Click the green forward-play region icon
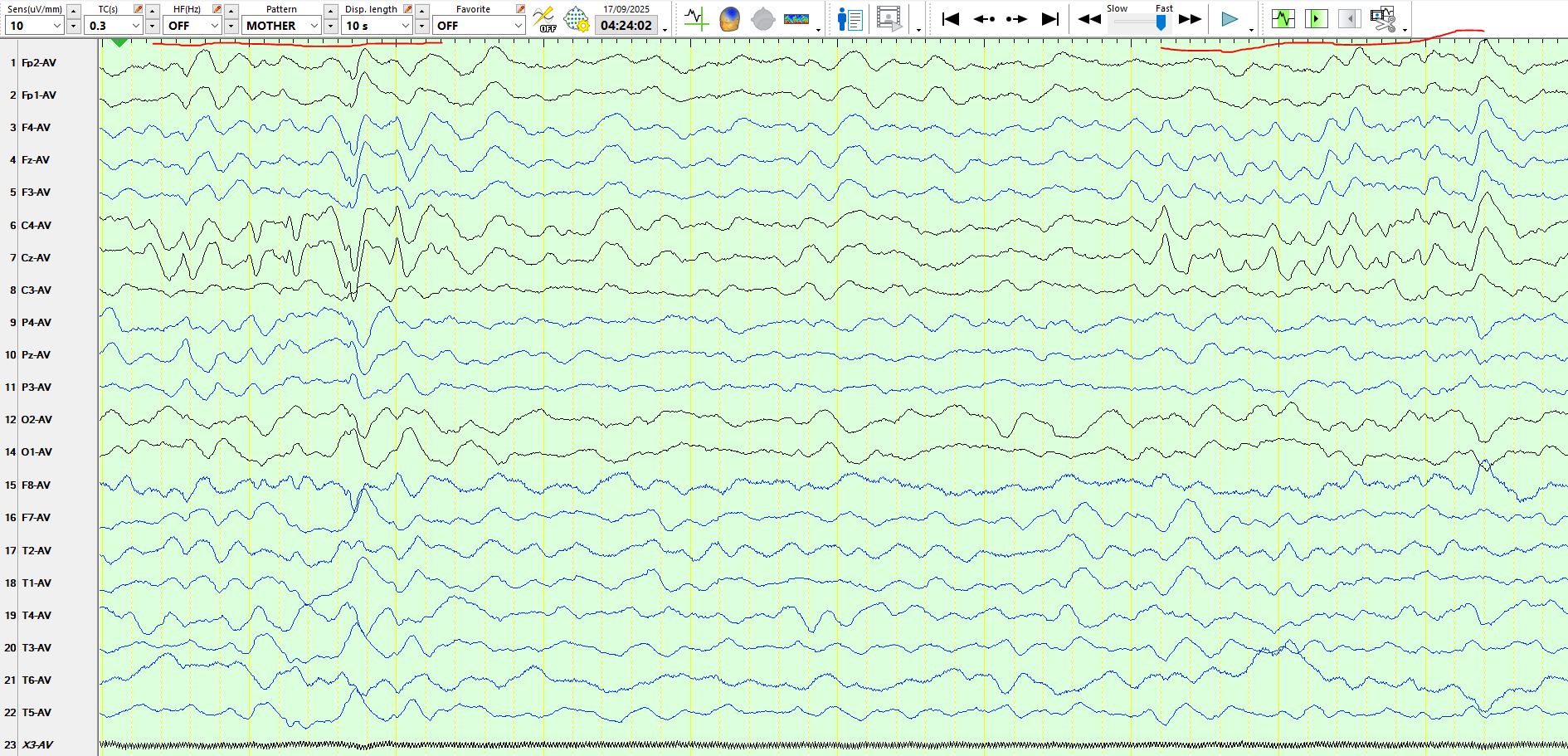The image size is (1568, 756). (1317, 18)
